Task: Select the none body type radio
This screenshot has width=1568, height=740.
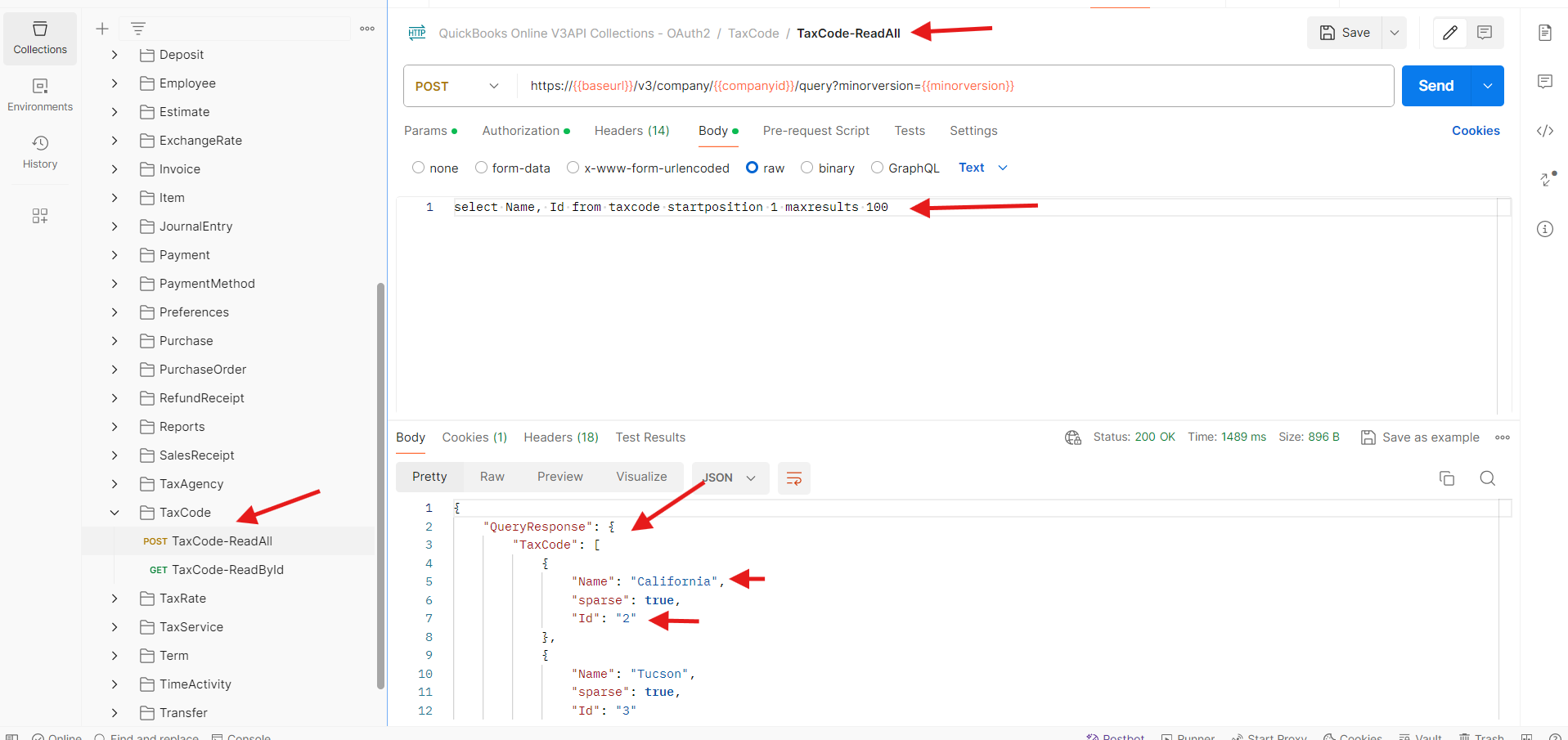Action: 418,168
